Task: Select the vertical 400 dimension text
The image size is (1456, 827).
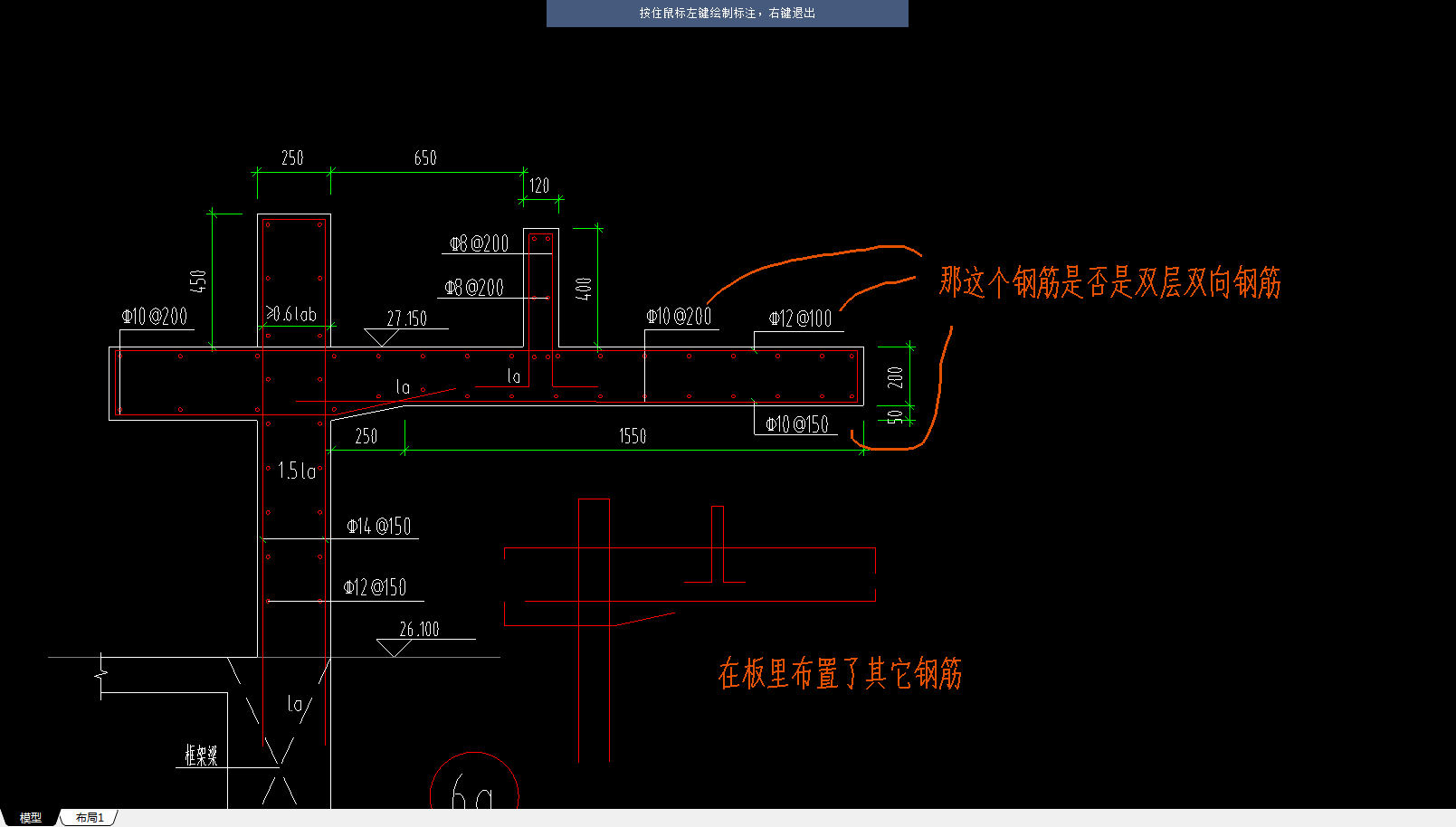Action: 584,290
